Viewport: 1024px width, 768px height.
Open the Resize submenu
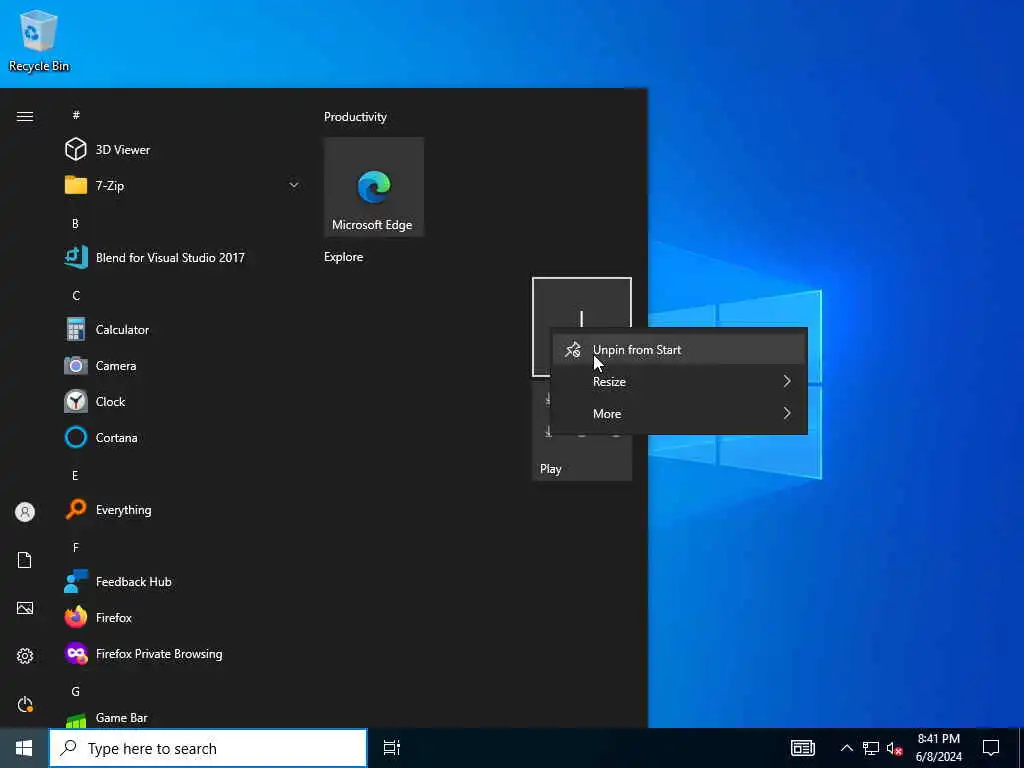pyautogui.click(x=679, y=381)
